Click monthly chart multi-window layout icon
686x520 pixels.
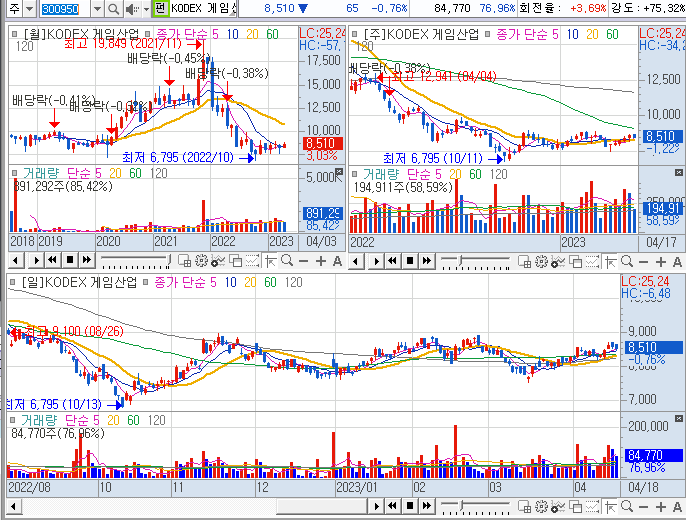pyautogui.click(x=184, y=261)
